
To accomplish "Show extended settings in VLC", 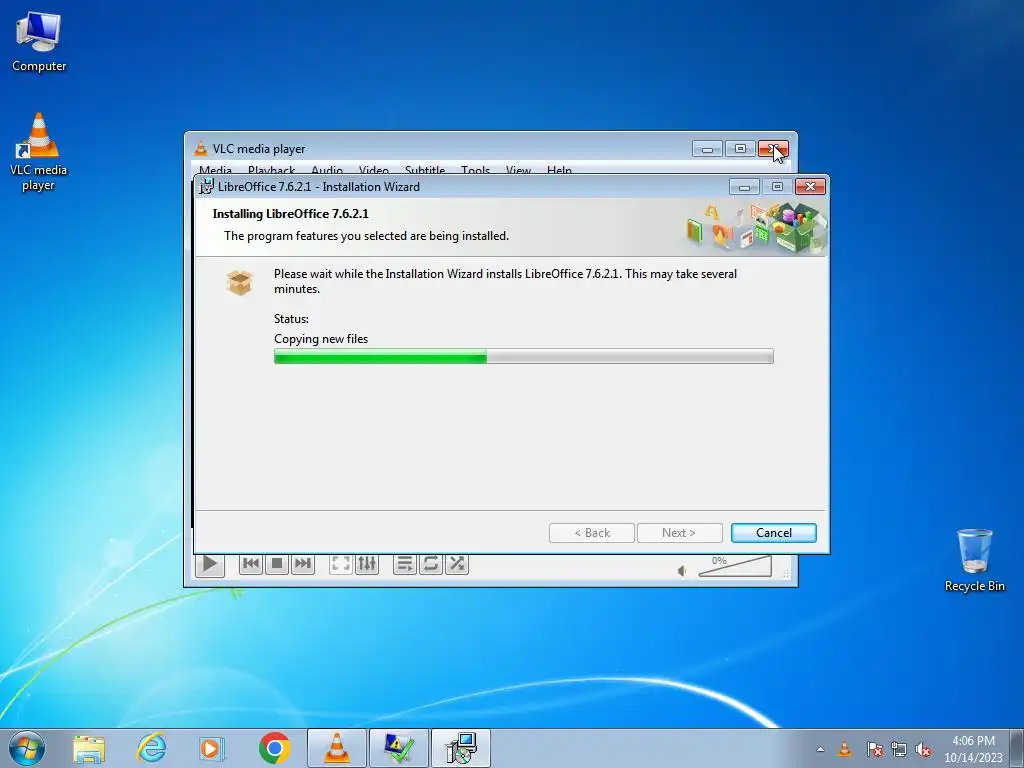I will [x=367, y=564].
